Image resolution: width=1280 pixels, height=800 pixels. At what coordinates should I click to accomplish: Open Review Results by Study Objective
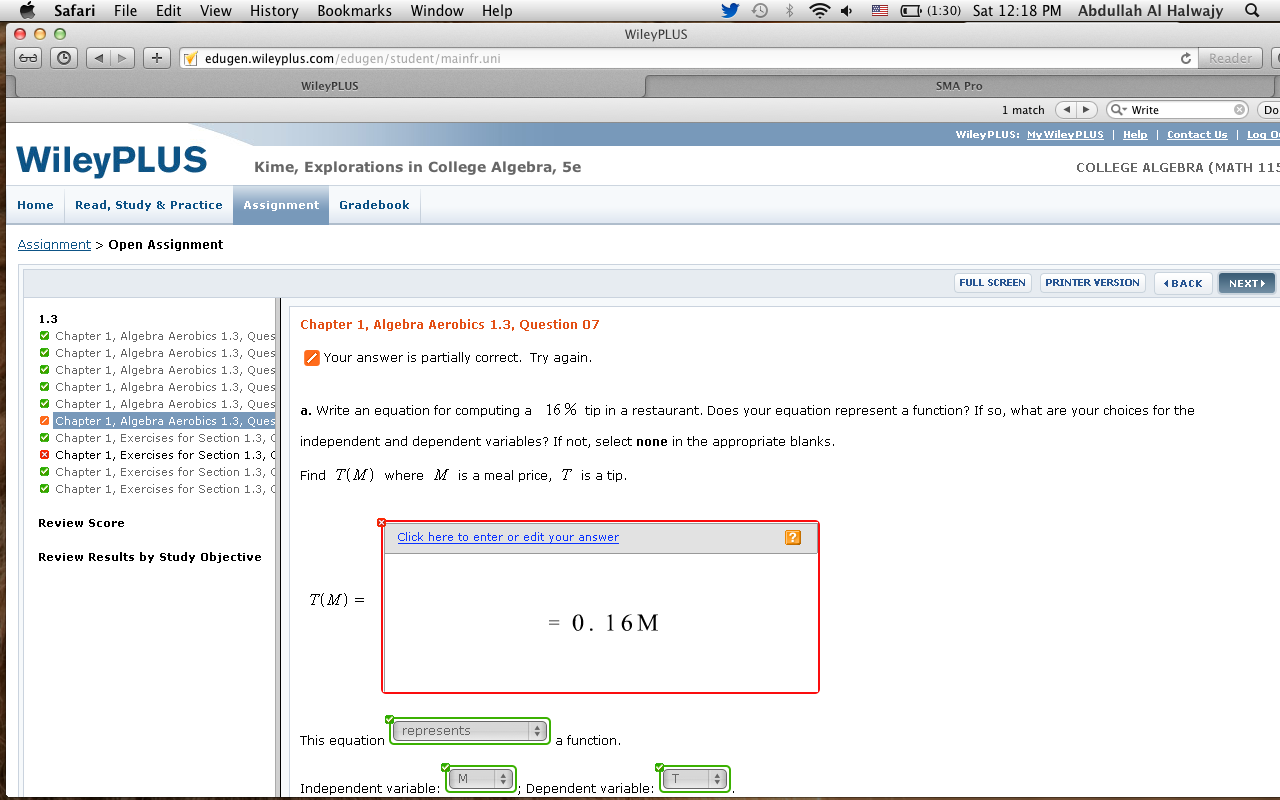pos(150,557)
